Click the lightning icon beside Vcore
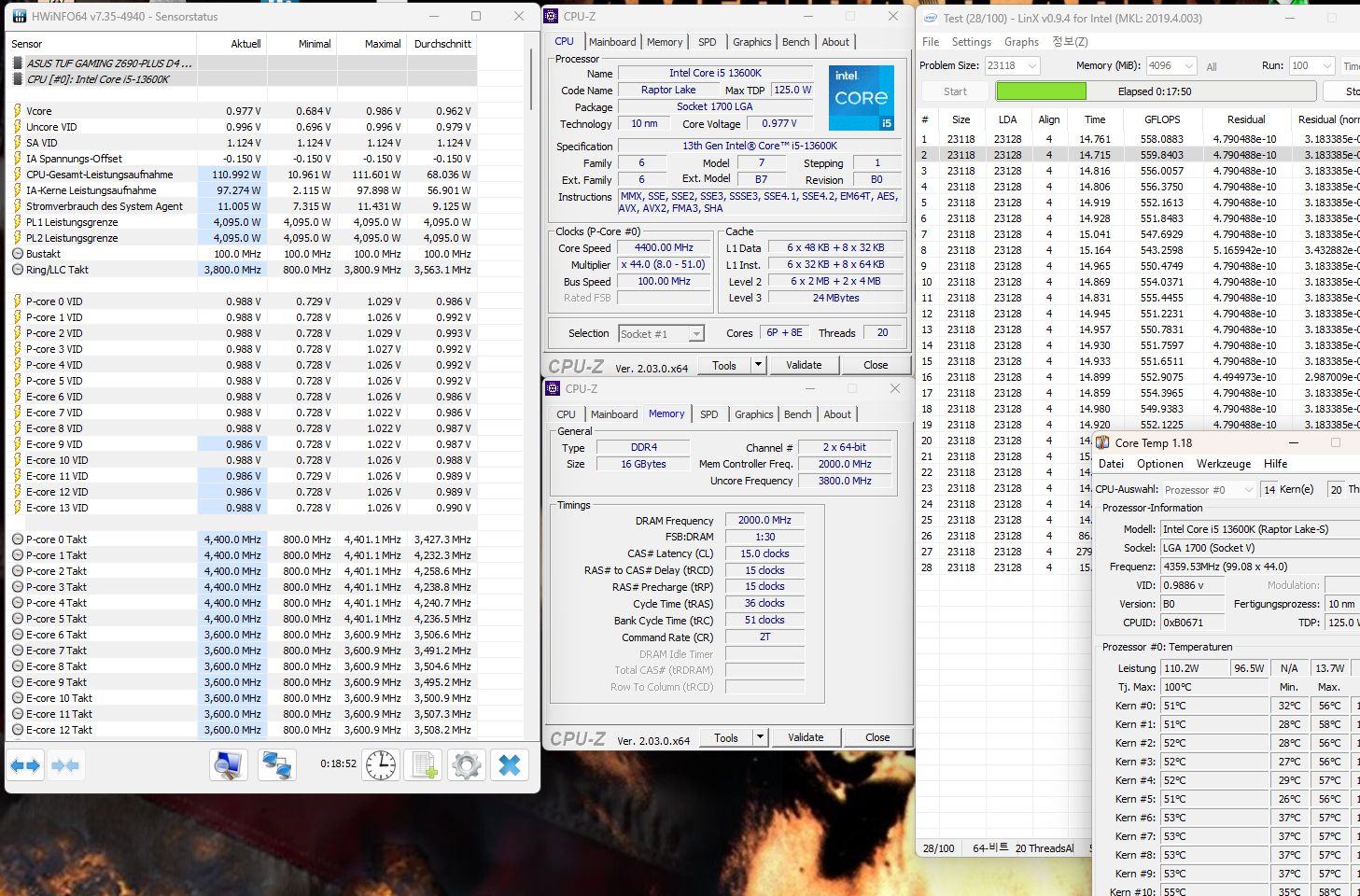Screen dimensions: 1360x896 17,110
